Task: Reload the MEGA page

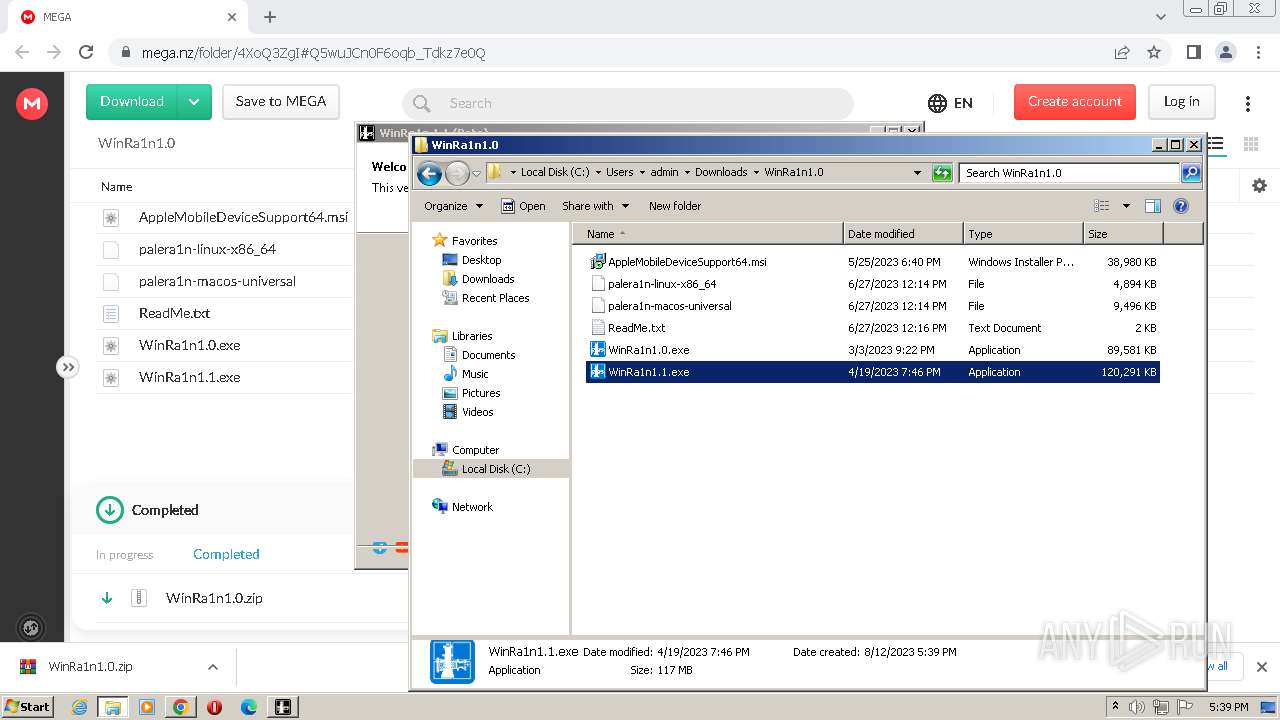Action: click(x=86, y=53)
